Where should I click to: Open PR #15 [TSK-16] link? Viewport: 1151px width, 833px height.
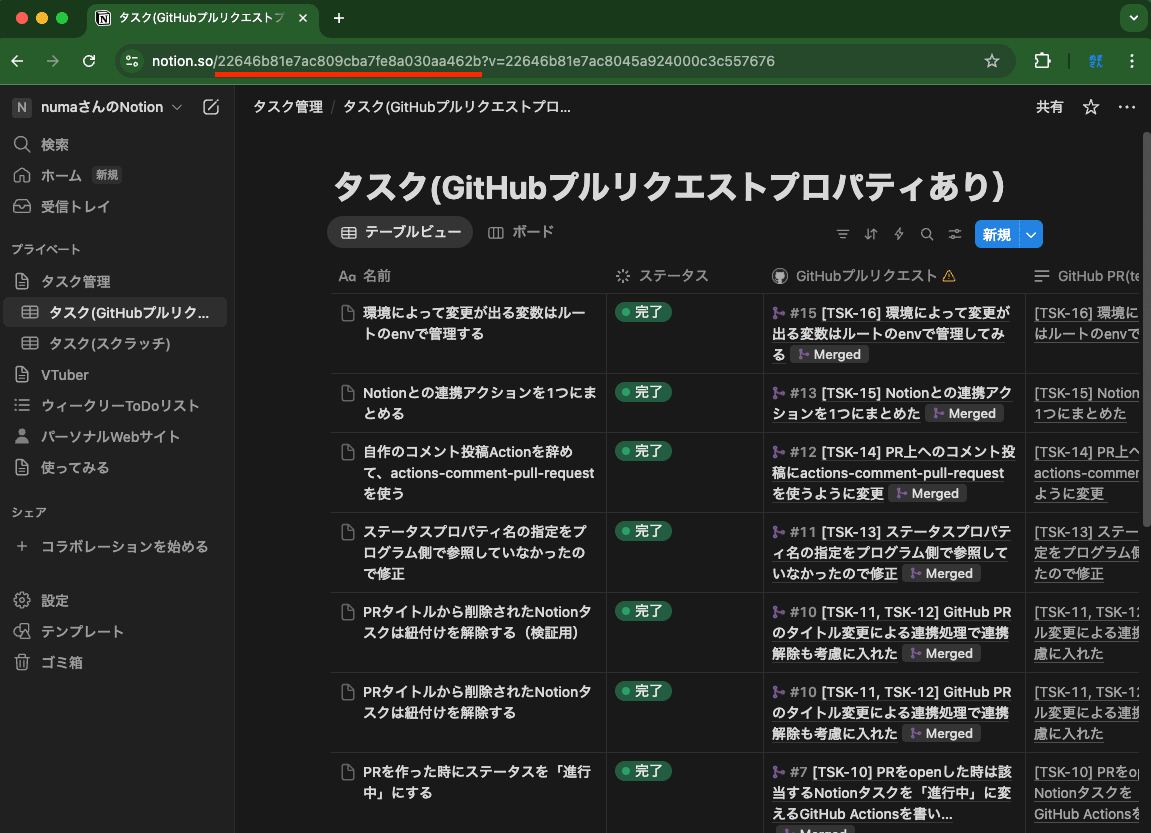pos(891,333)
